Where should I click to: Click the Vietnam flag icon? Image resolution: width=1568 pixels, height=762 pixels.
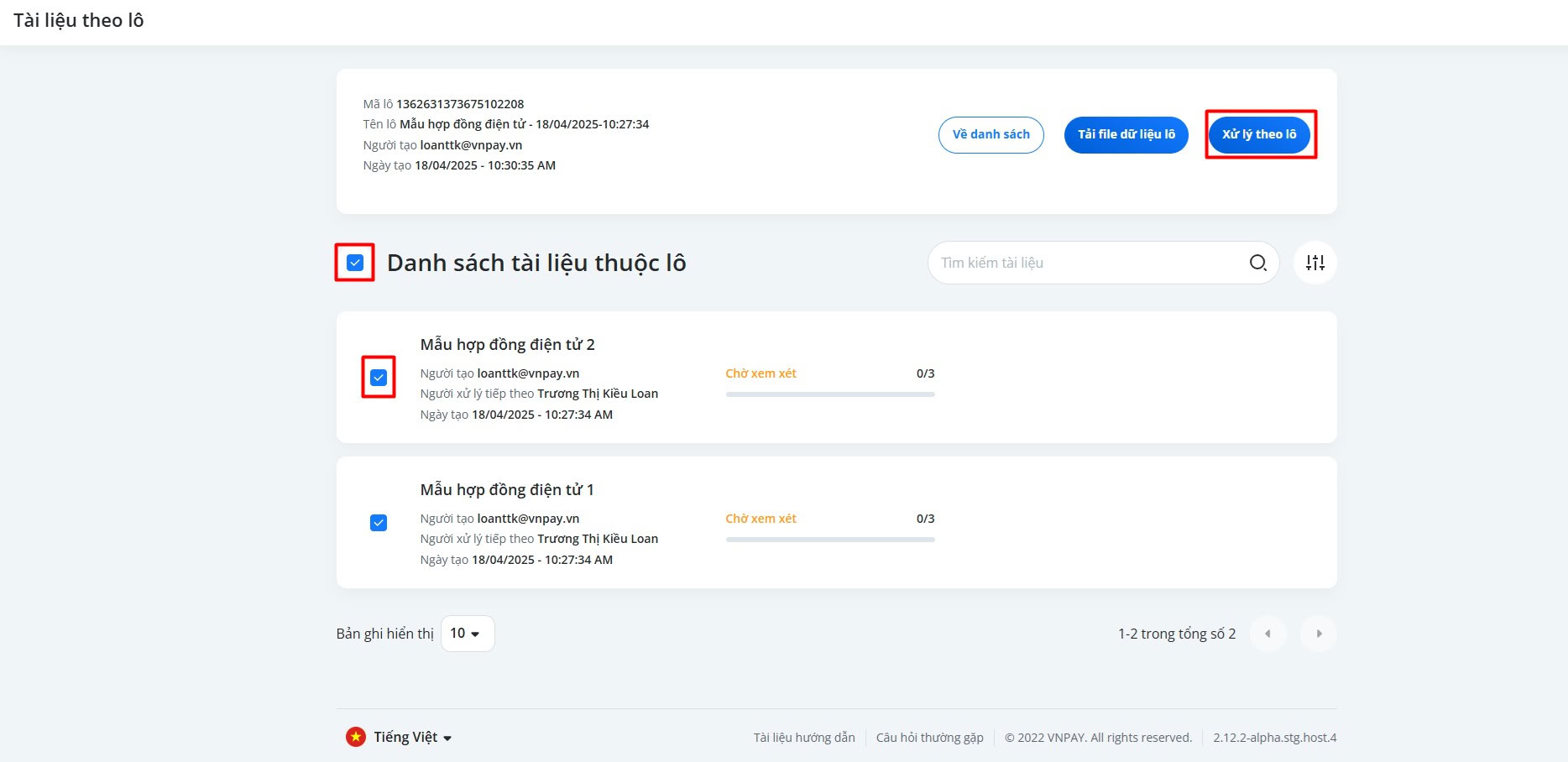(356, 737)
